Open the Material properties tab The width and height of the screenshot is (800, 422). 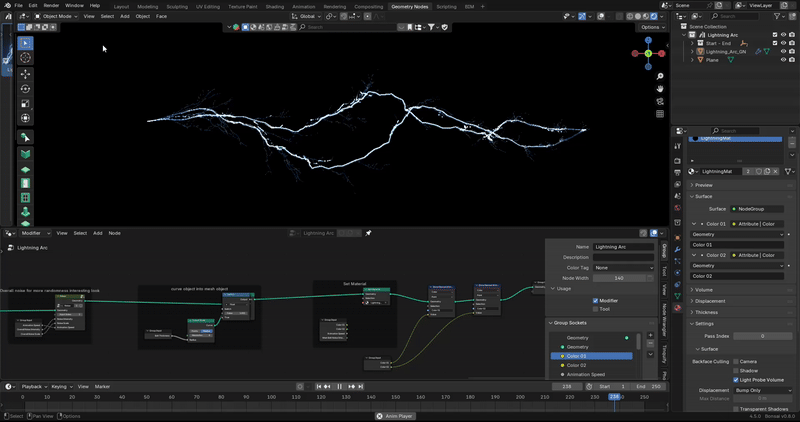click(678, 308)
